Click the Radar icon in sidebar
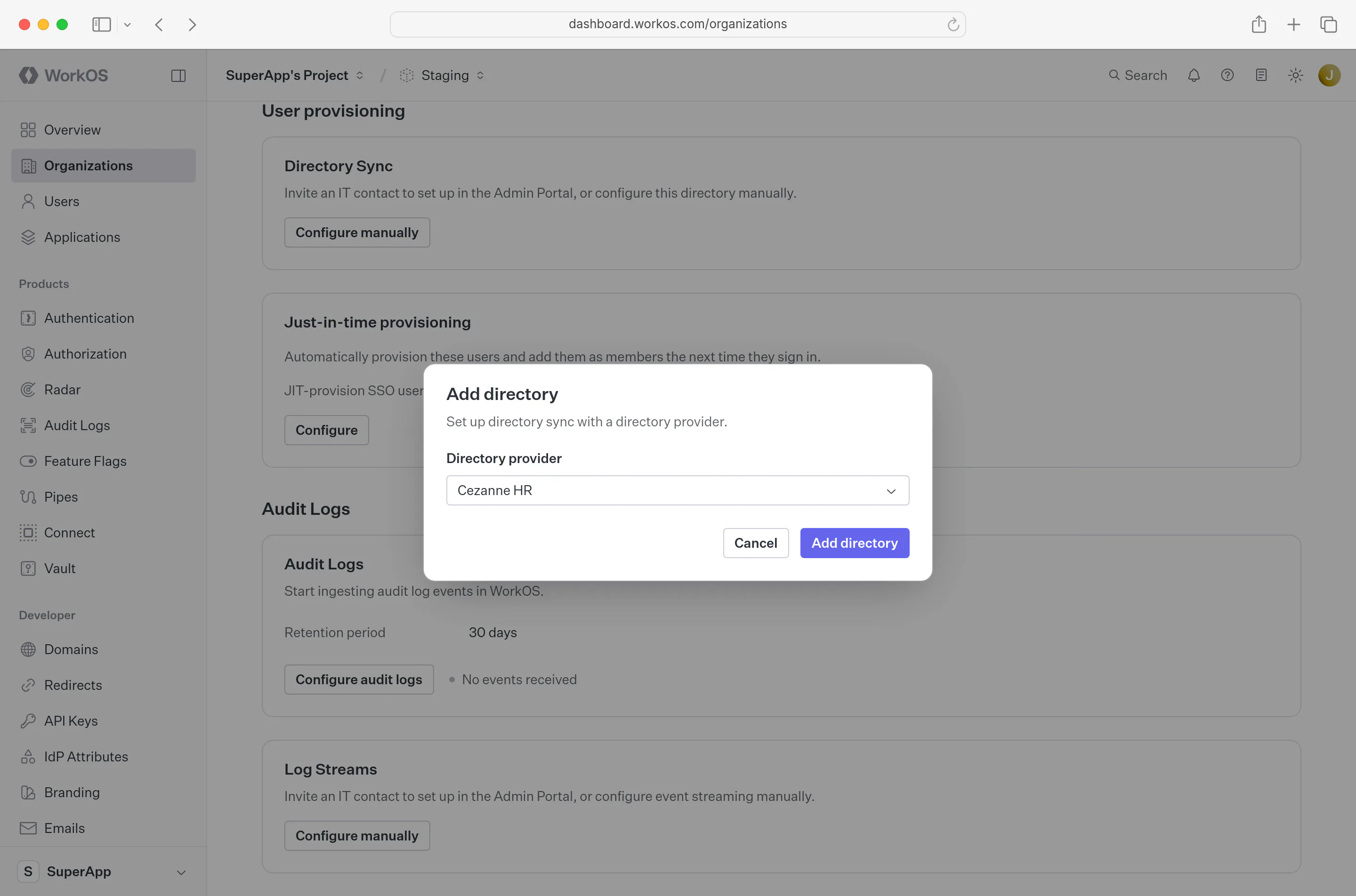The height and width of the screenshot is (896, 1356). (28, 390)
